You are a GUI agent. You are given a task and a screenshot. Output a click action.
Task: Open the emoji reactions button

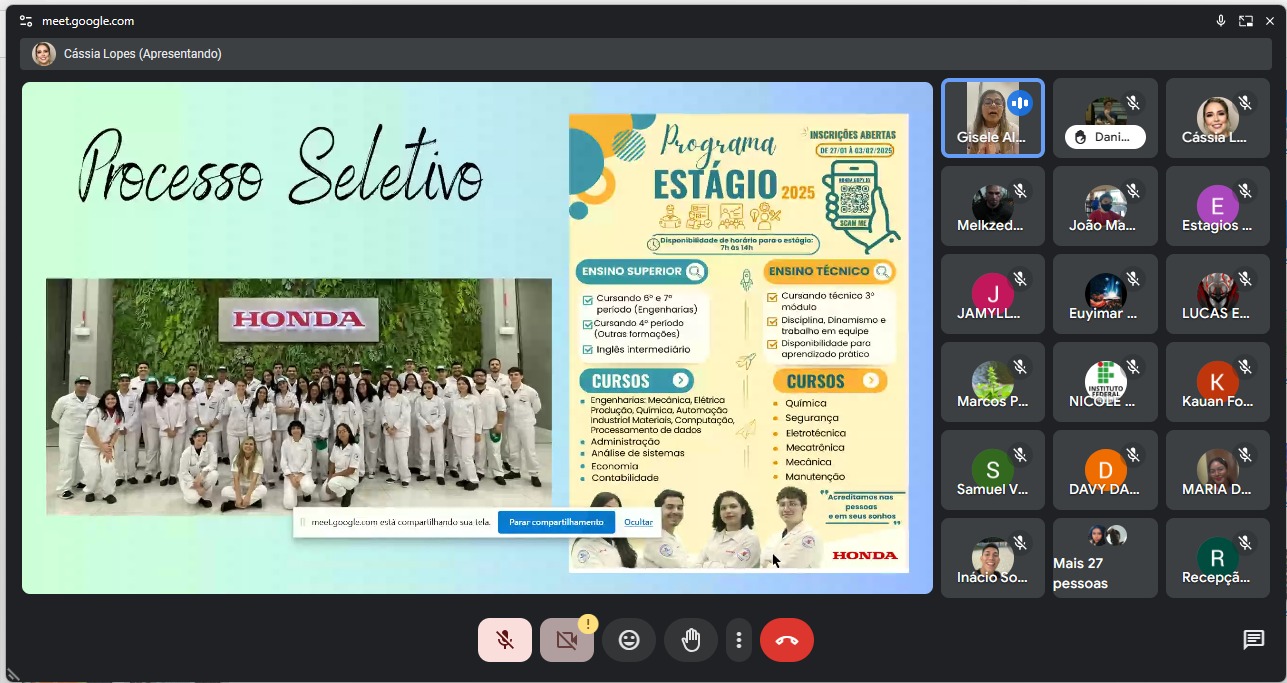pyautogui.click(x=629, y=640)
